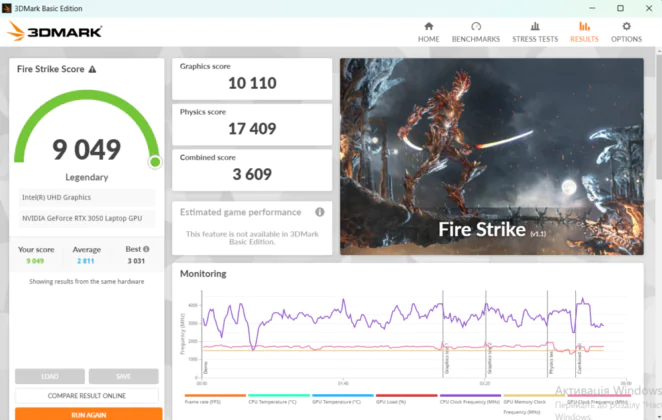Screen dimensions: 662x420
Task: Click the Physics test chart marker
Action: pos(551,363)
